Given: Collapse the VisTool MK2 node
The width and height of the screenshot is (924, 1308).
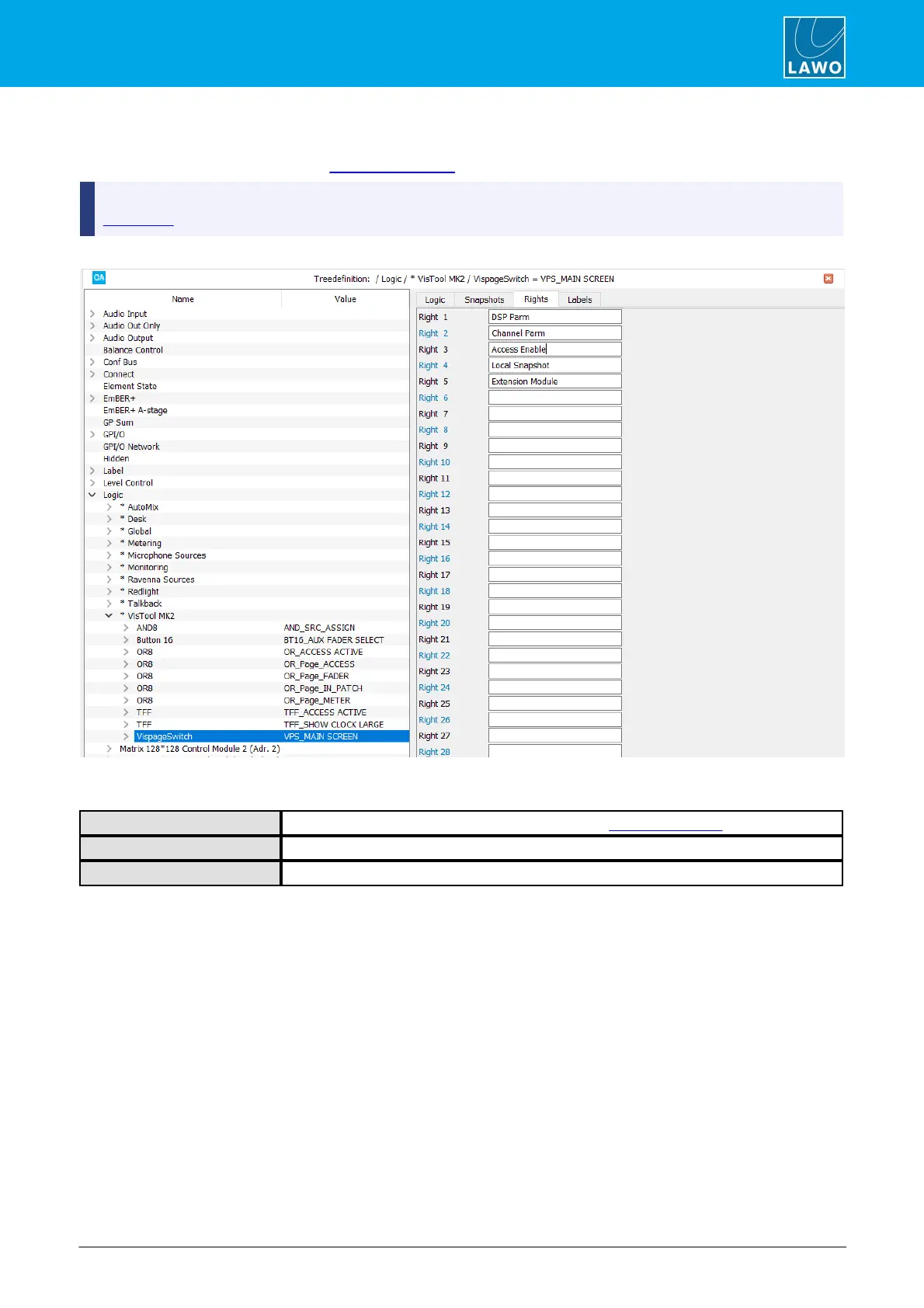Looking at the screenshot, I should pos(109,616).
